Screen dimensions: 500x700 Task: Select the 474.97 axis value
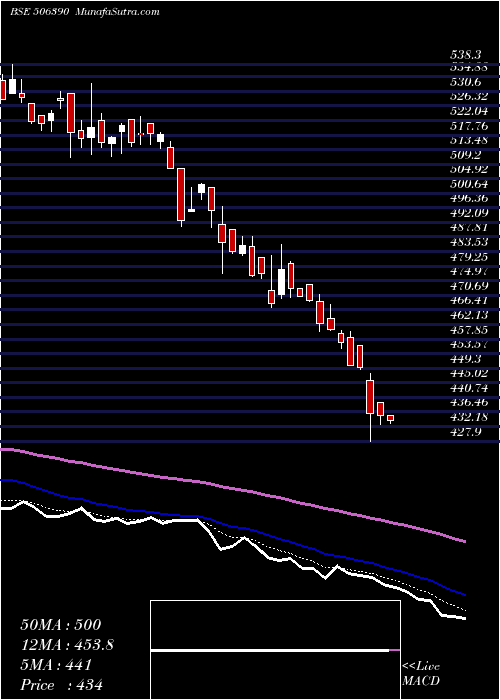469,271
